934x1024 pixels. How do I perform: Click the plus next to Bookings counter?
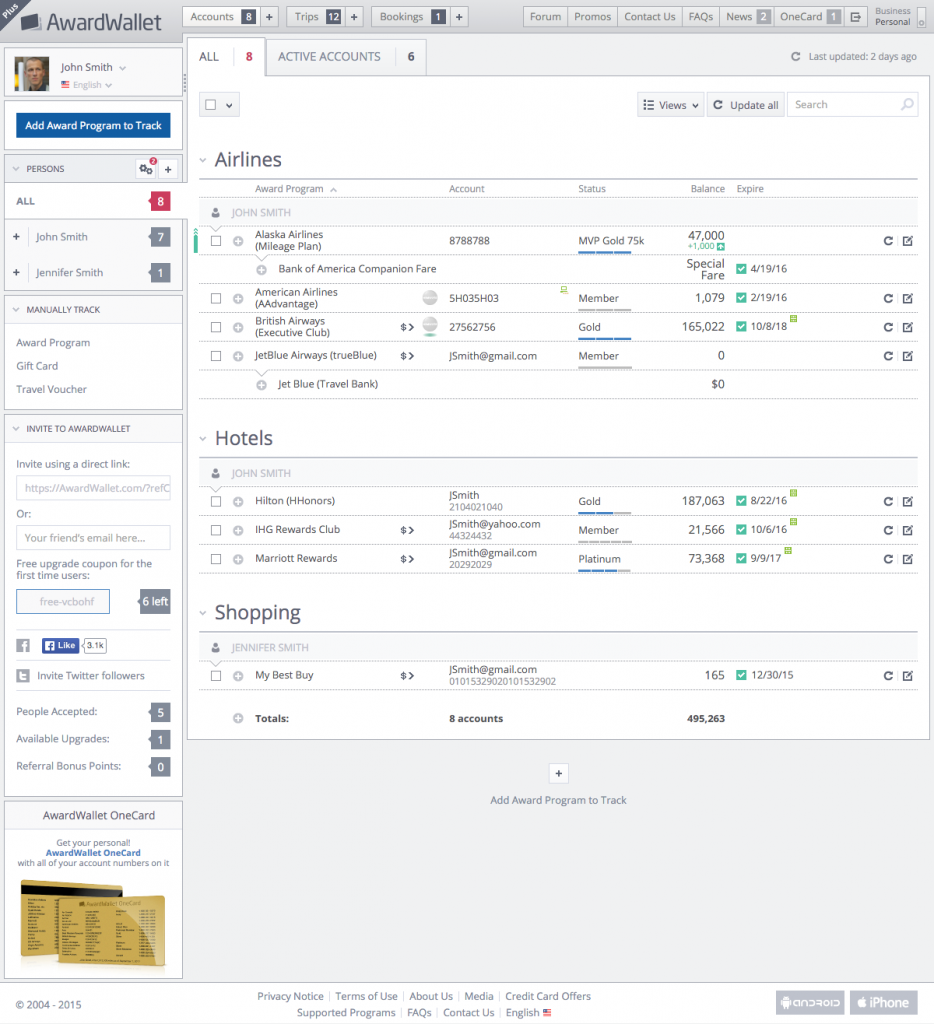459,17
